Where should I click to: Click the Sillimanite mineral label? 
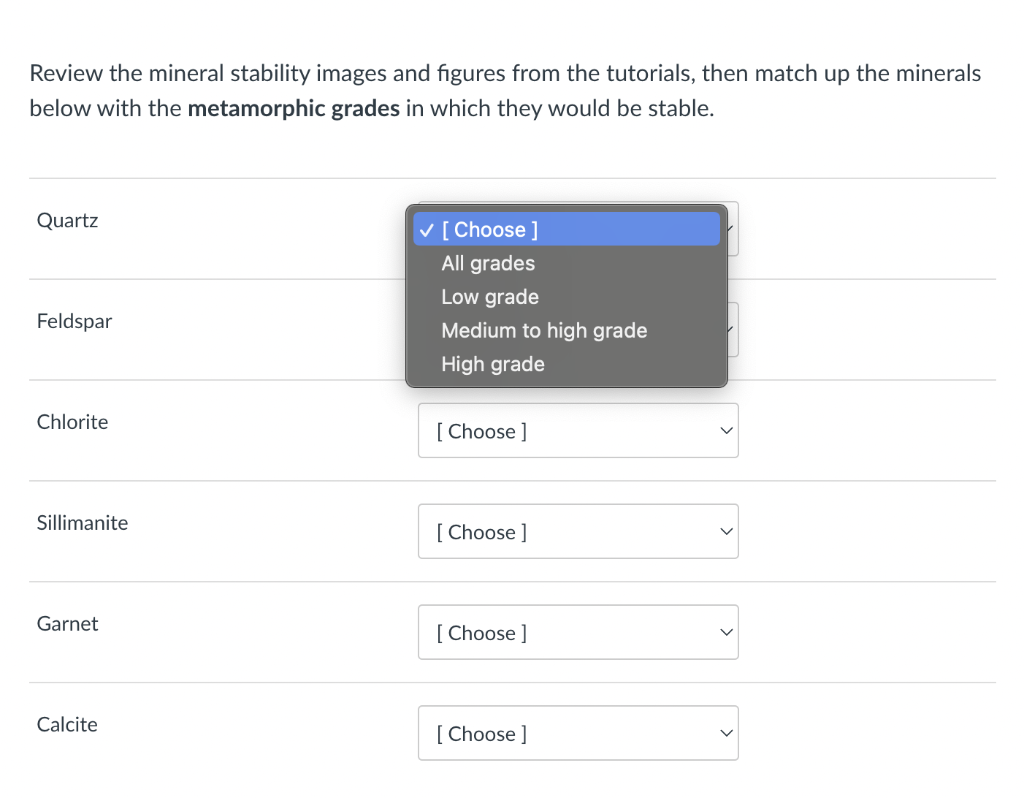[x=82, y=523]
